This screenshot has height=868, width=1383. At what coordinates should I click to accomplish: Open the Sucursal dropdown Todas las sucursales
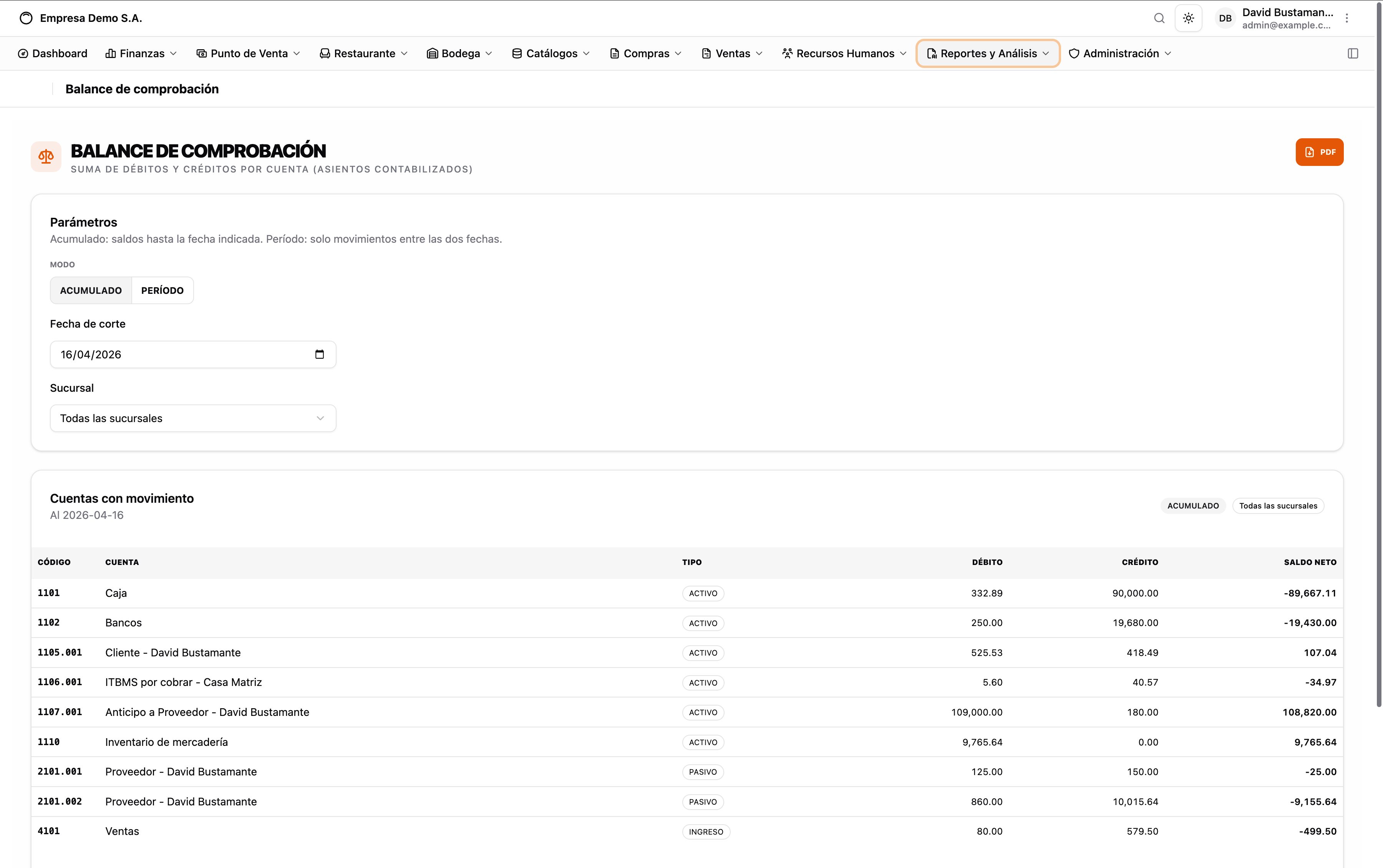[193, 419]
